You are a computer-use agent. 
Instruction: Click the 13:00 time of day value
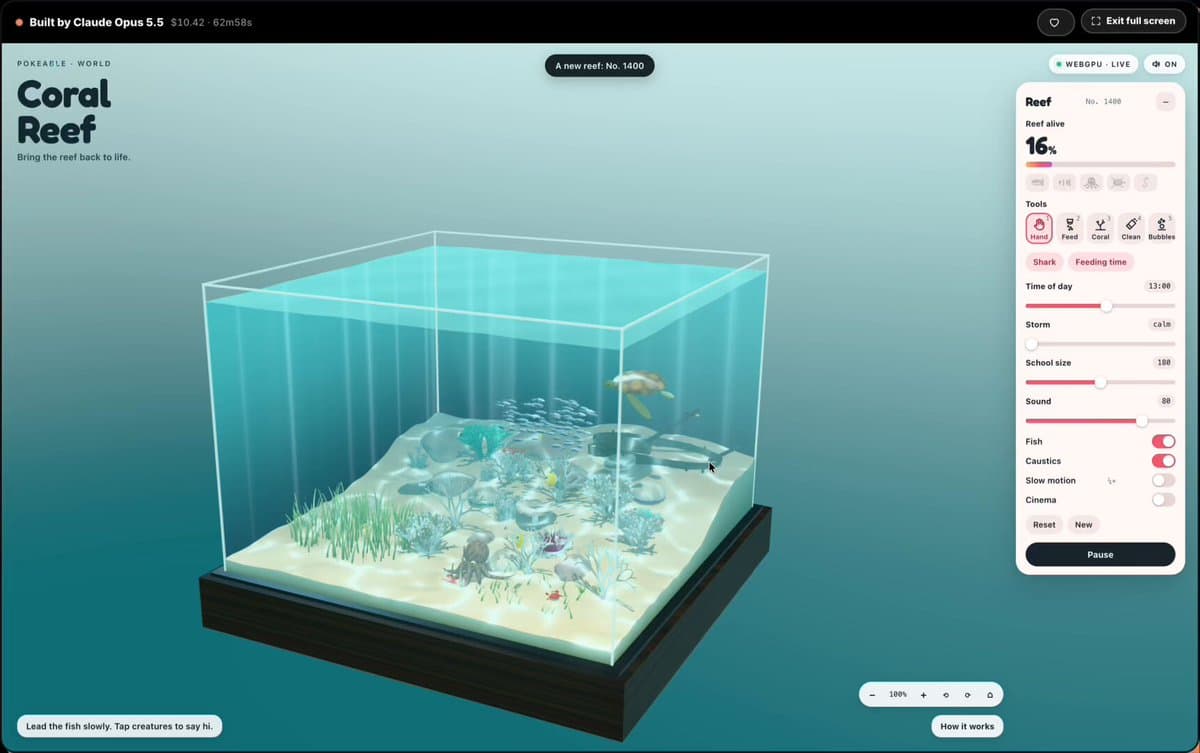1159,286
